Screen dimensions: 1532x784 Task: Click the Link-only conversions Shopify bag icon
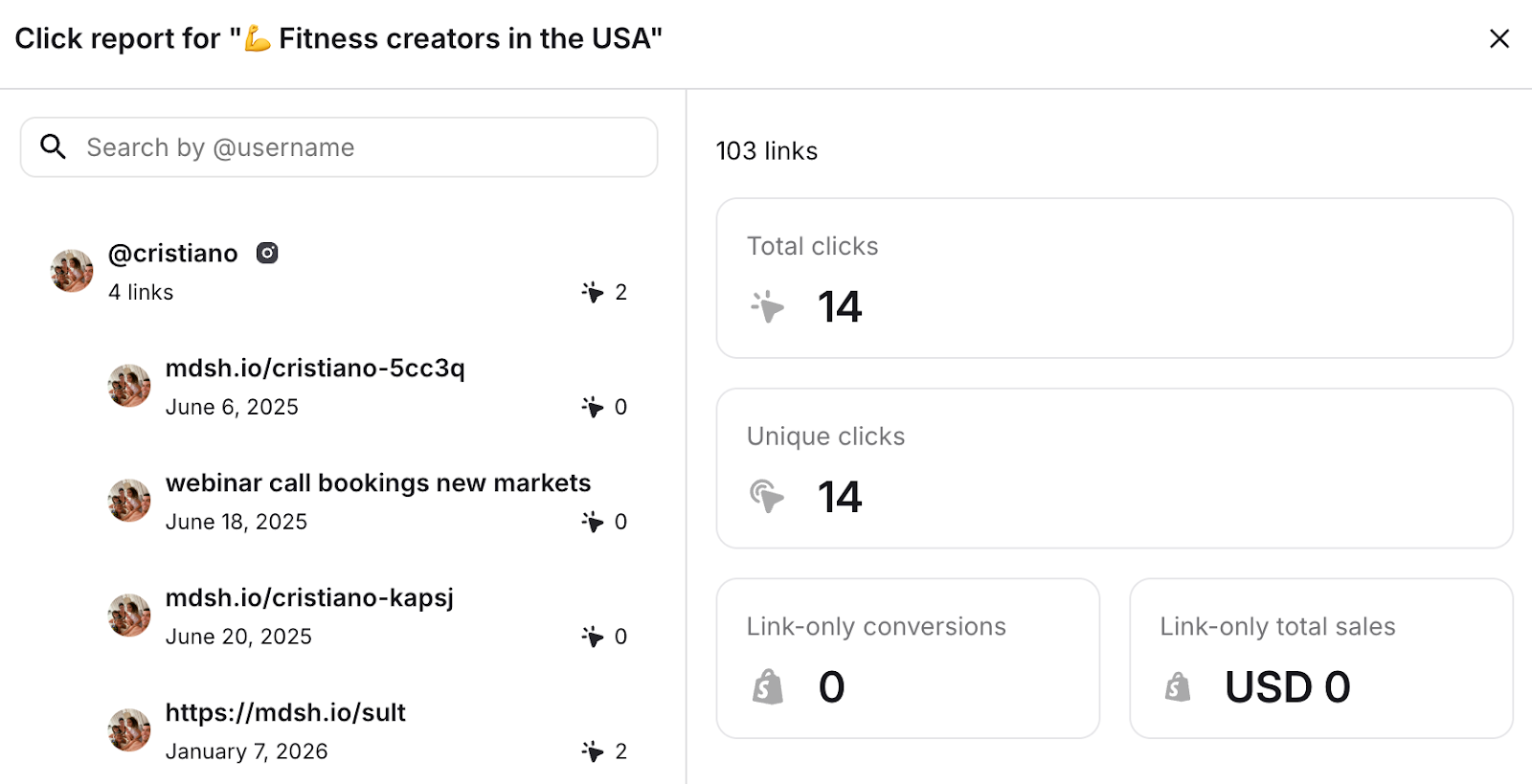[x=768, y=686]
